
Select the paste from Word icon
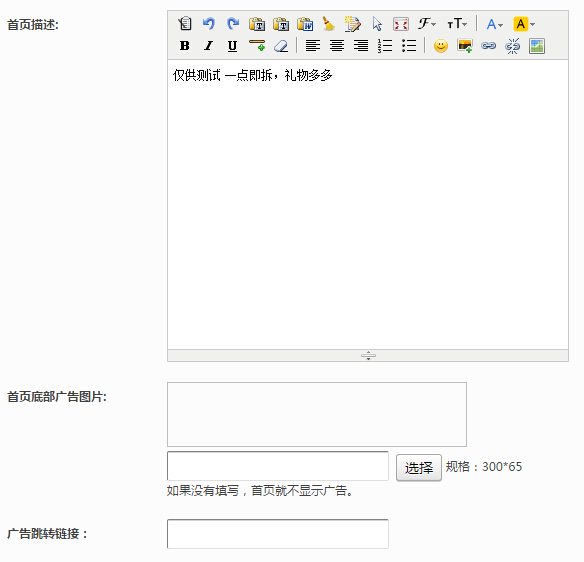305,24
